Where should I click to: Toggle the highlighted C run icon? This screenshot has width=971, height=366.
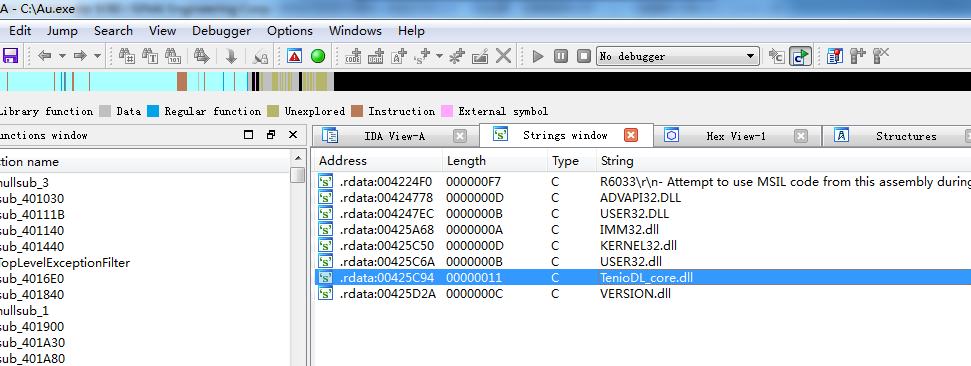point(801,56)
